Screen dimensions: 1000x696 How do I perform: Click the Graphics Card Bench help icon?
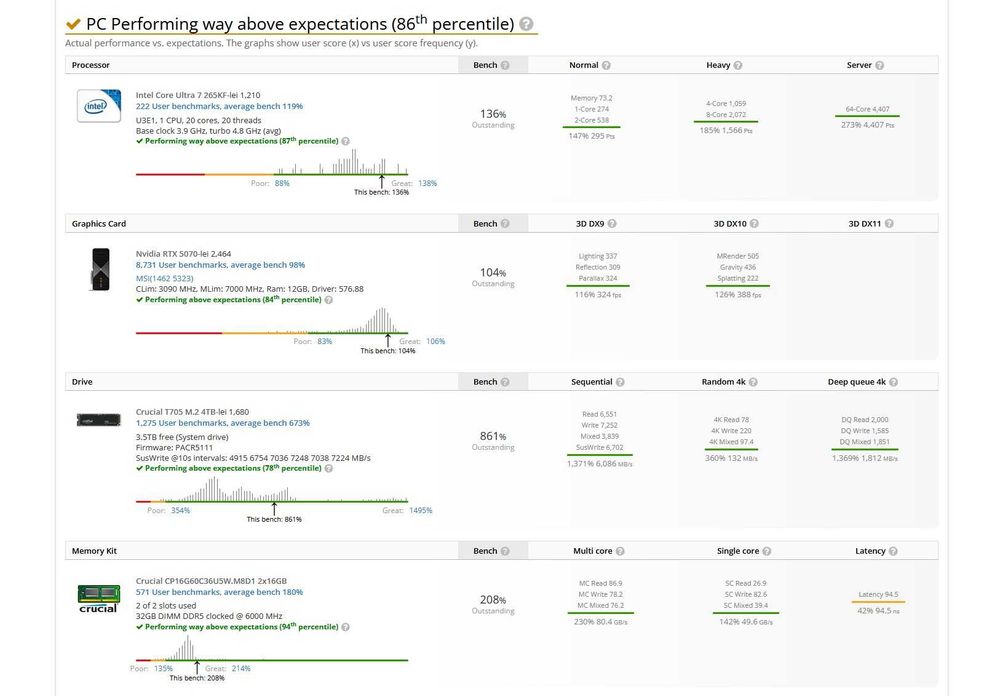(505, 224)
